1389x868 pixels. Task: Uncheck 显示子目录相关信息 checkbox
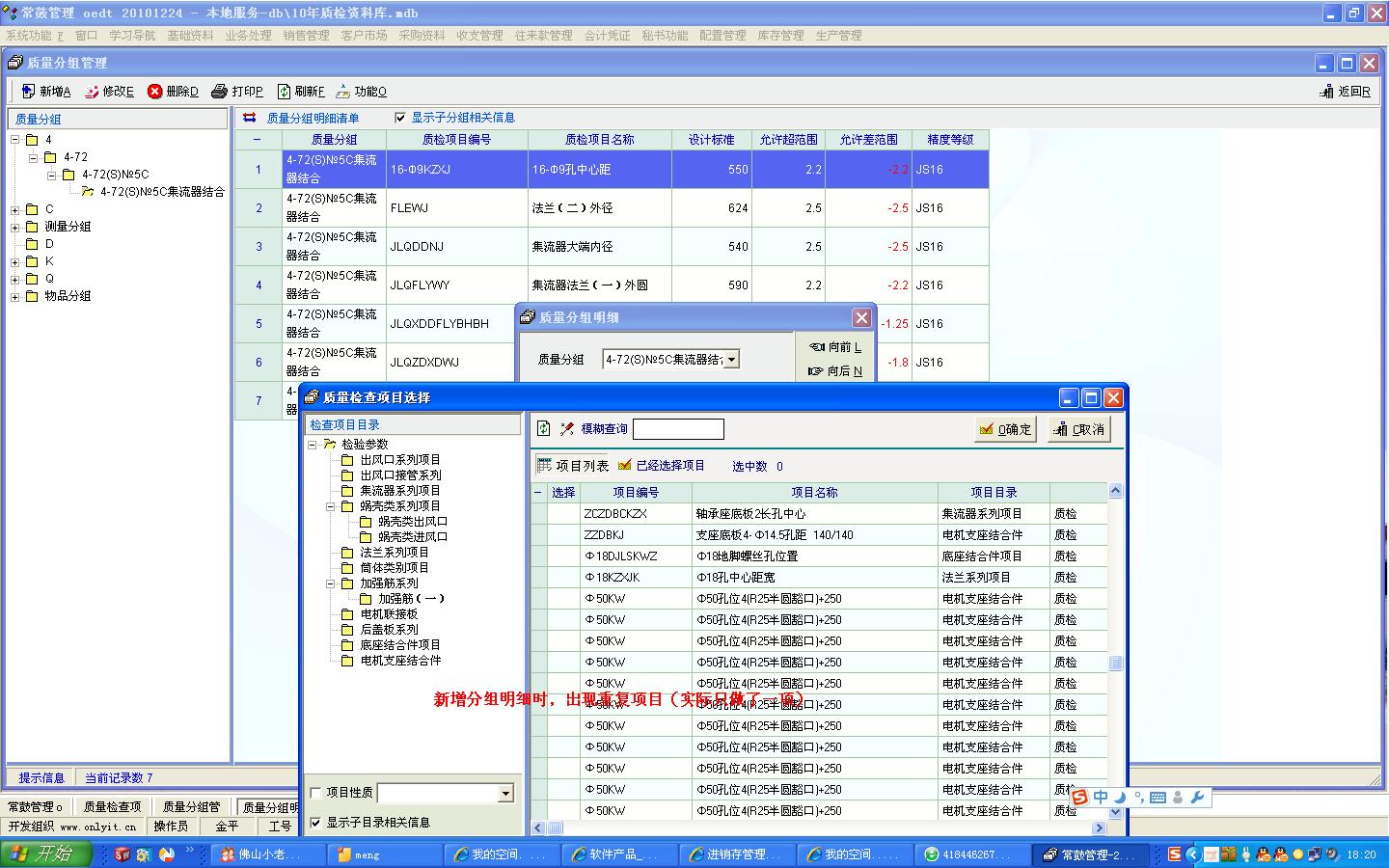(315, 823)
